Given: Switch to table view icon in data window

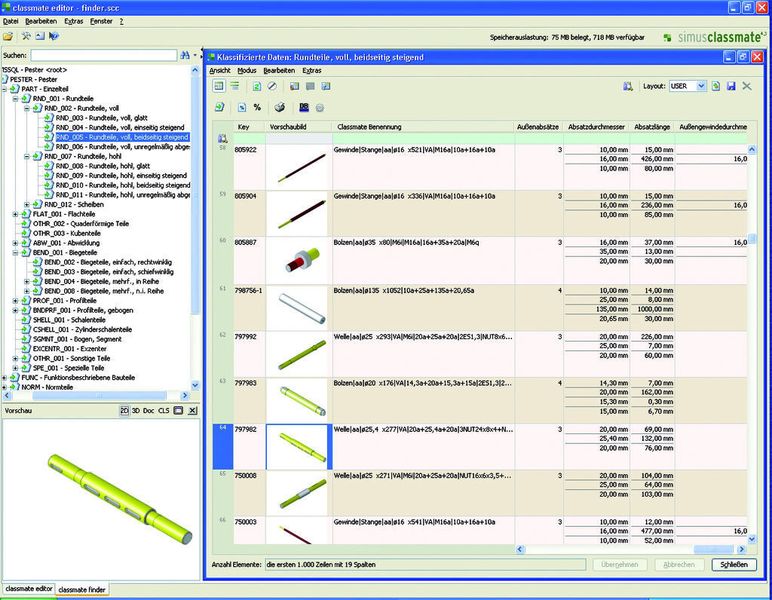Looking at the screenshot, I should point(219,86).
